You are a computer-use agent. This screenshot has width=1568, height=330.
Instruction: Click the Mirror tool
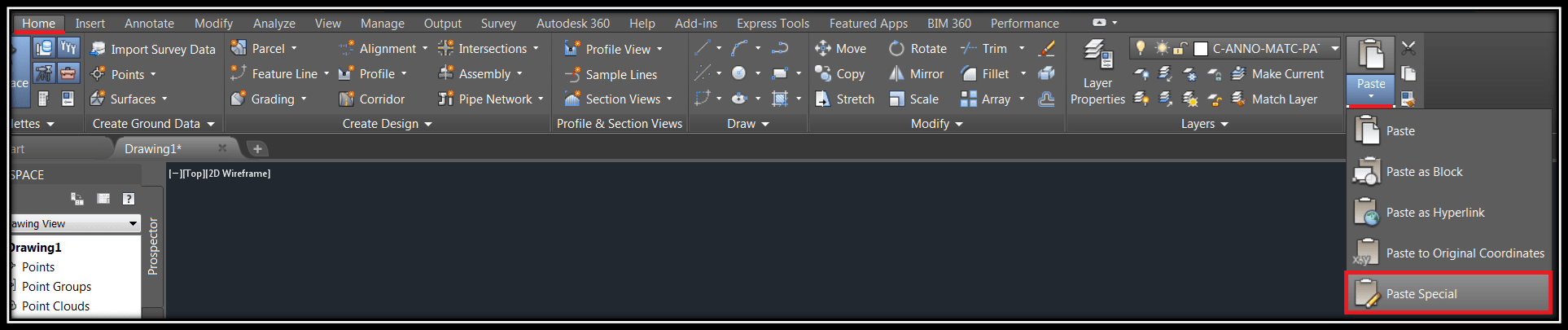click(916, 74)
